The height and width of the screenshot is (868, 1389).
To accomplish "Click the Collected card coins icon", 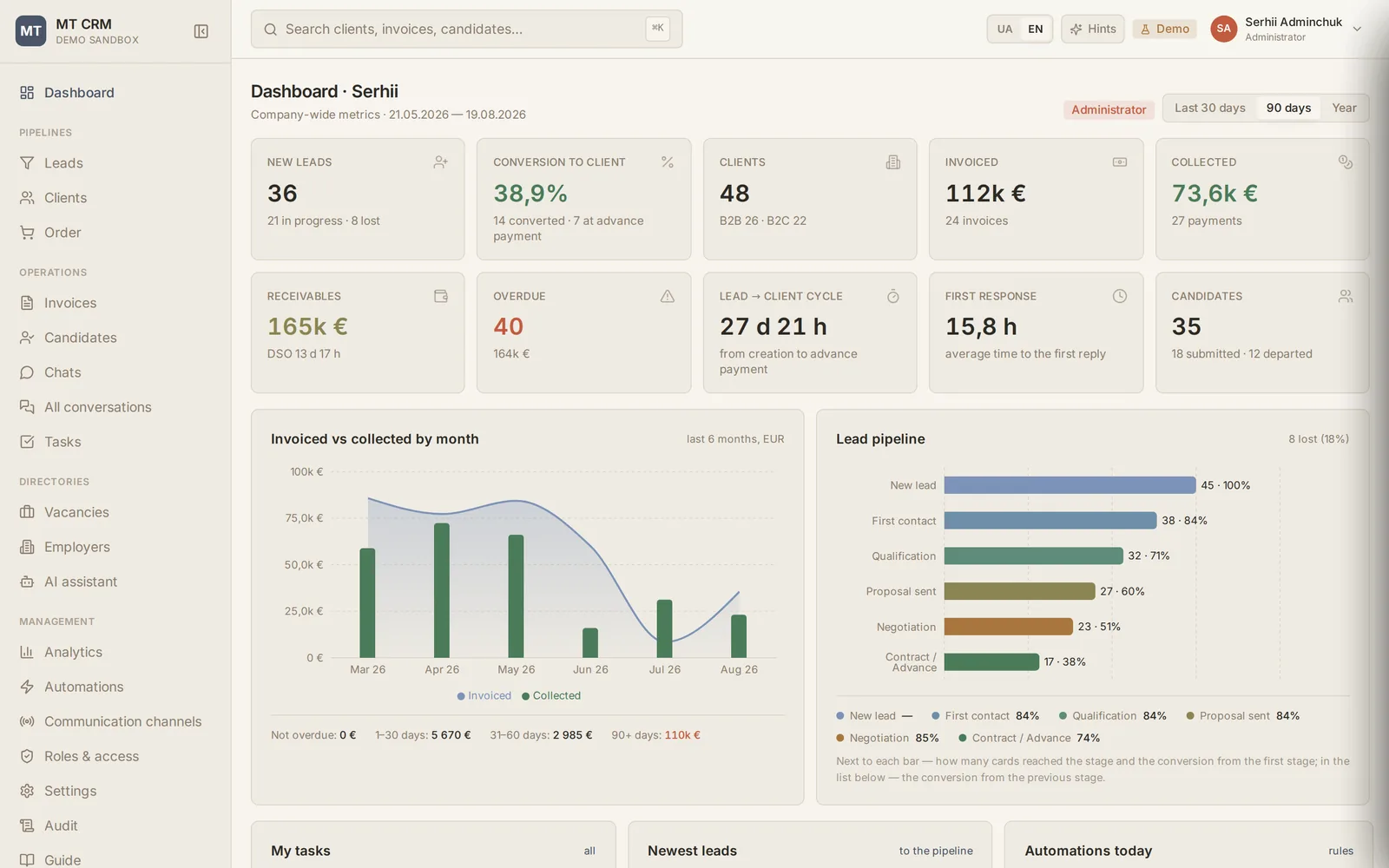I will pos(1346,162).
